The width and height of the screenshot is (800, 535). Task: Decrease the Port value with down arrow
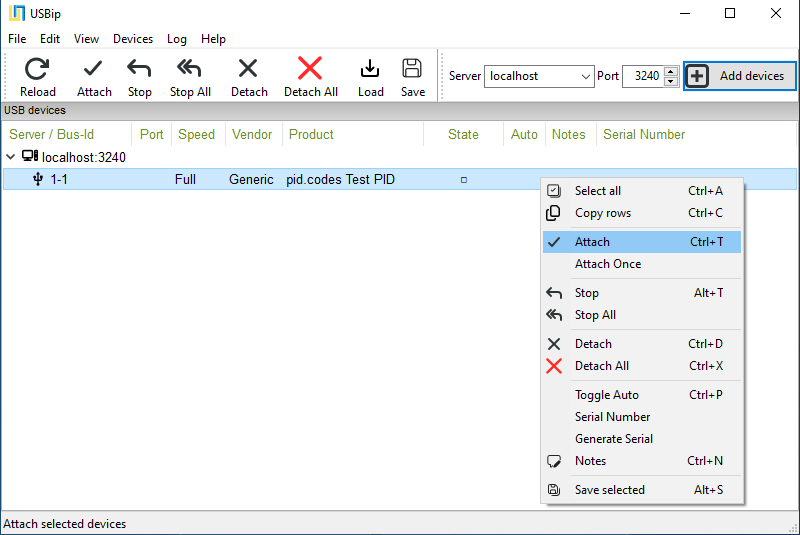[x=671, y=82]
